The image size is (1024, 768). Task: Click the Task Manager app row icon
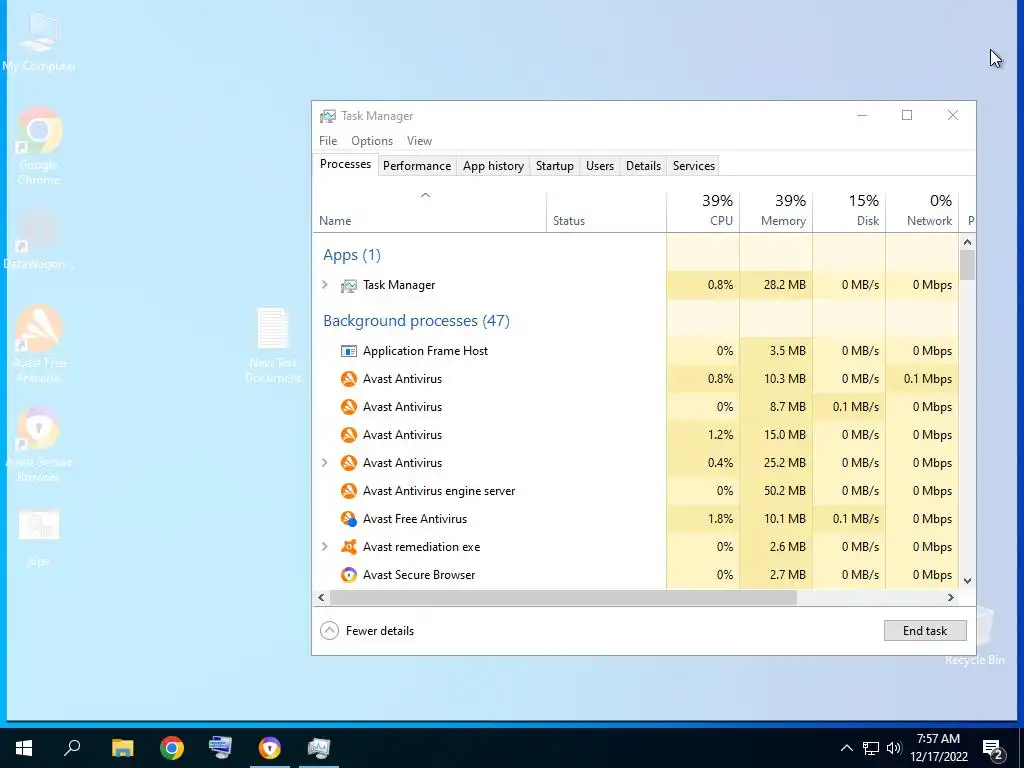point(349,285)
